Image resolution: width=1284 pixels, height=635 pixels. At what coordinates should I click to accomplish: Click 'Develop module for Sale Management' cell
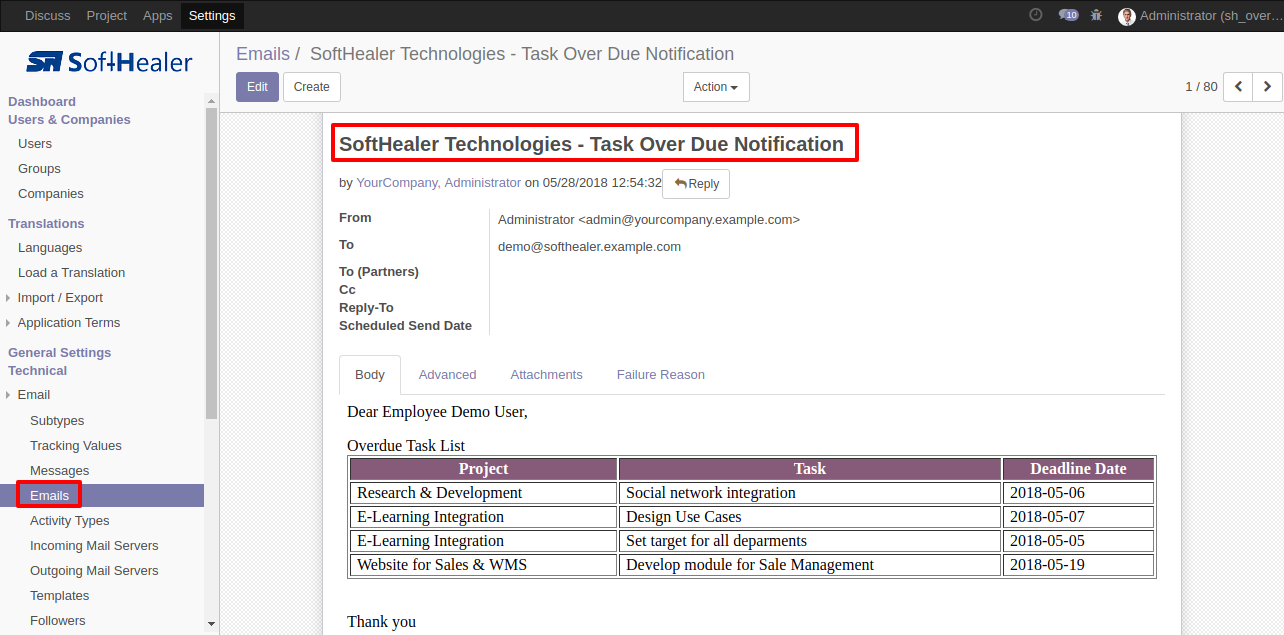click(810, 565)
